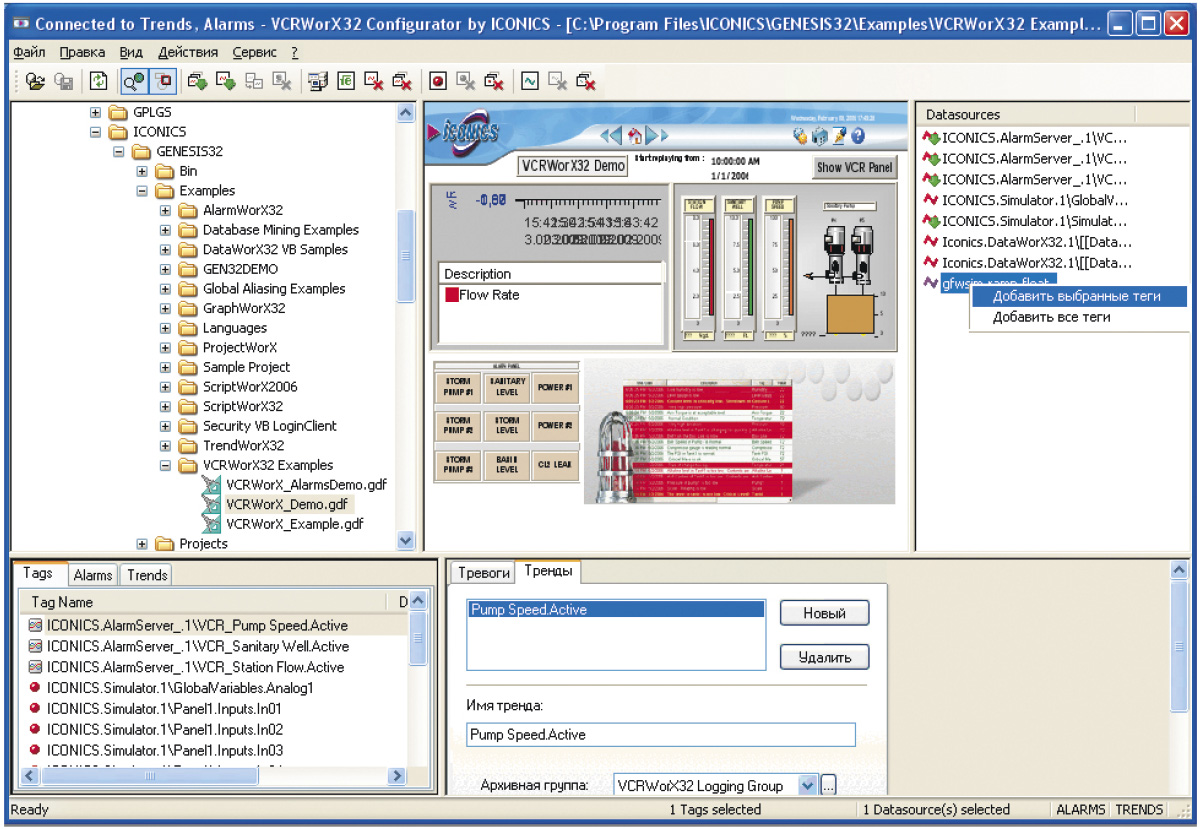Click icon of ICONICS.Simulator.1\GlobalV... datasource

tap(931, 200)
